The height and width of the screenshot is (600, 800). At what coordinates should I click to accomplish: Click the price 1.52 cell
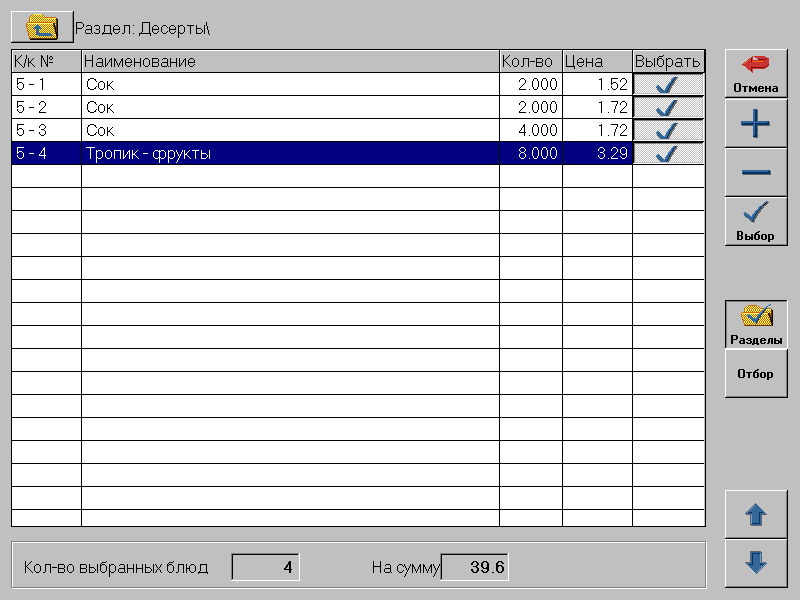pos(597,84)
